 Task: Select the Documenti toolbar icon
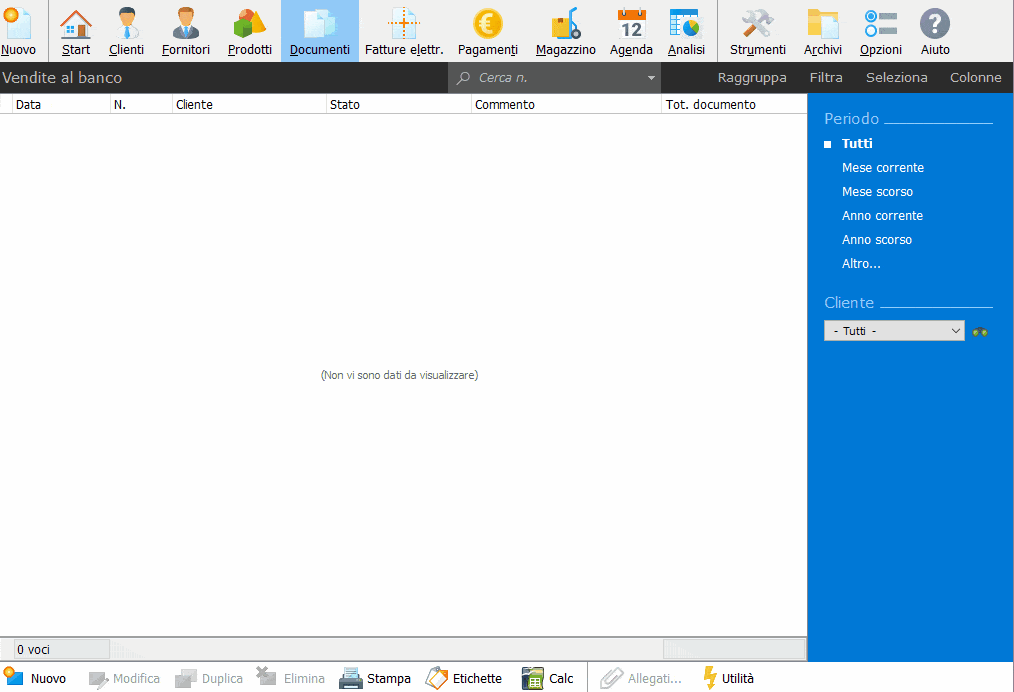pos(319,31)
